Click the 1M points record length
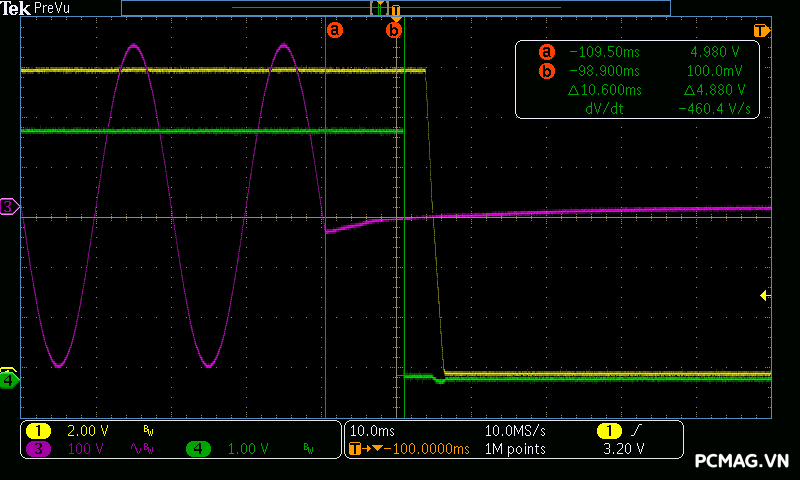Viewport: 800px width, 480px height. pos(515,449)
